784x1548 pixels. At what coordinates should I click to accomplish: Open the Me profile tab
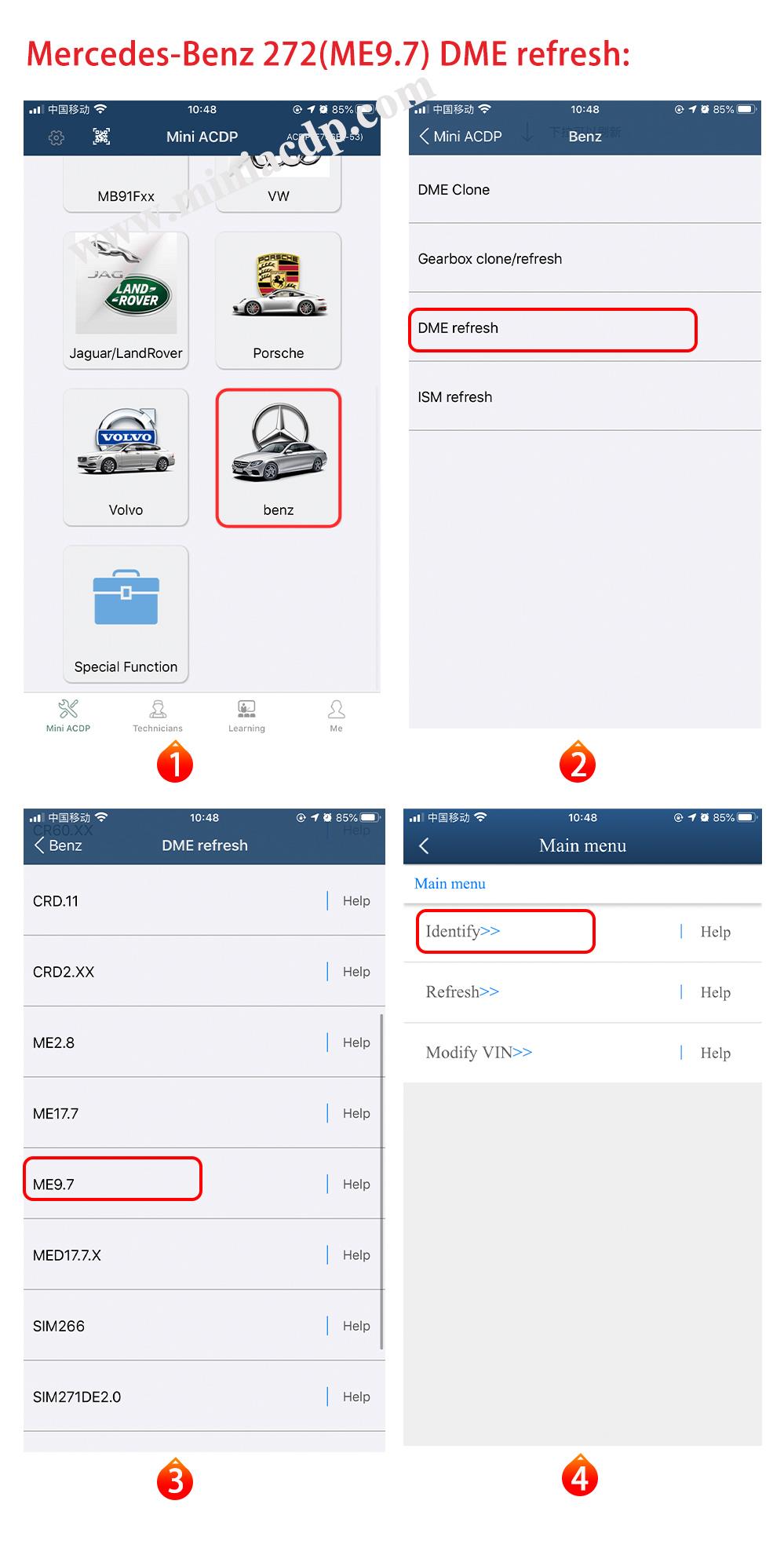(336, 716)
